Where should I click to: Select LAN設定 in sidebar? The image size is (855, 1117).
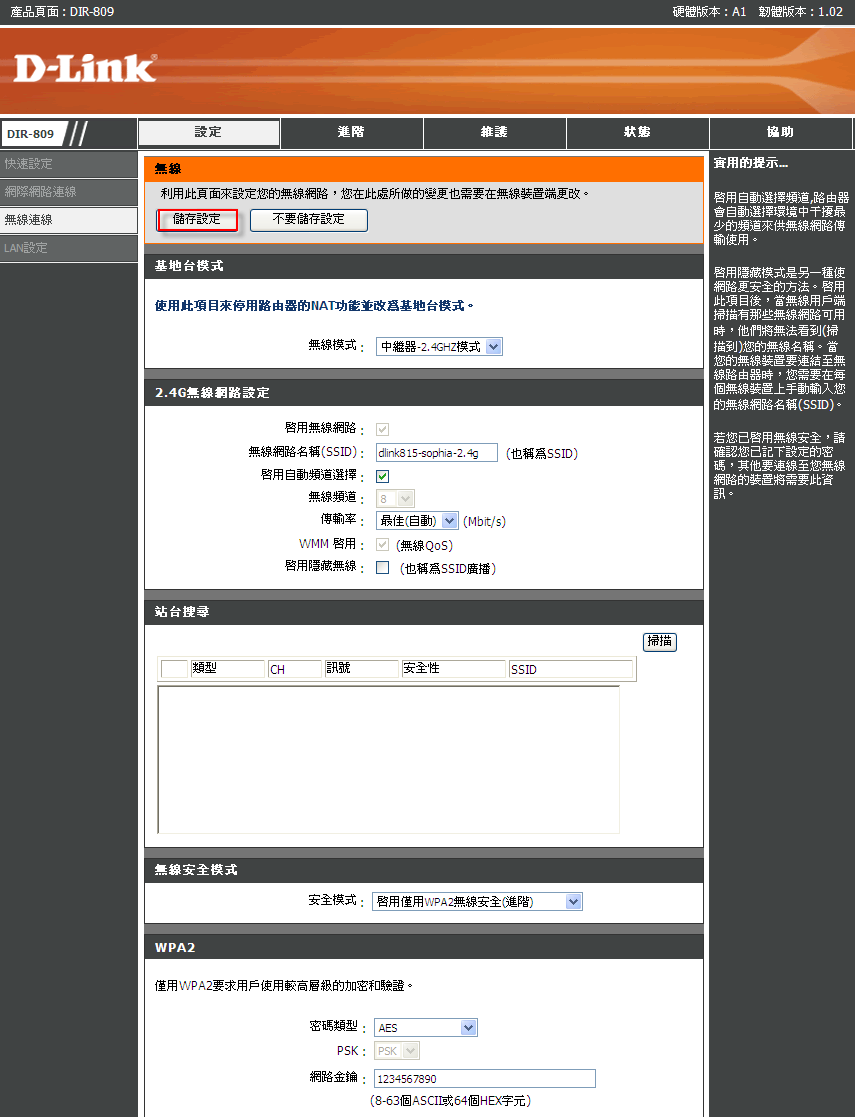tap(68, 248)
